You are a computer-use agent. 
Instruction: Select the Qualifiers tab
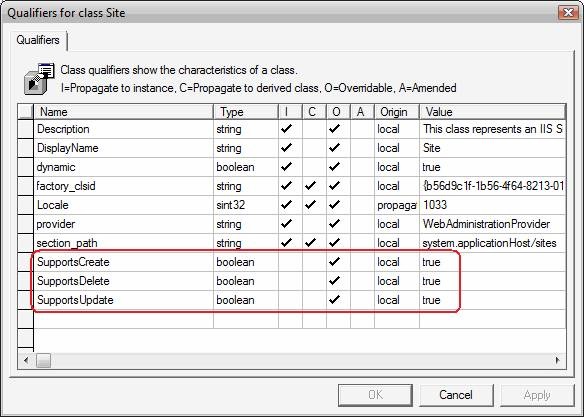click(x=38, y=40)
